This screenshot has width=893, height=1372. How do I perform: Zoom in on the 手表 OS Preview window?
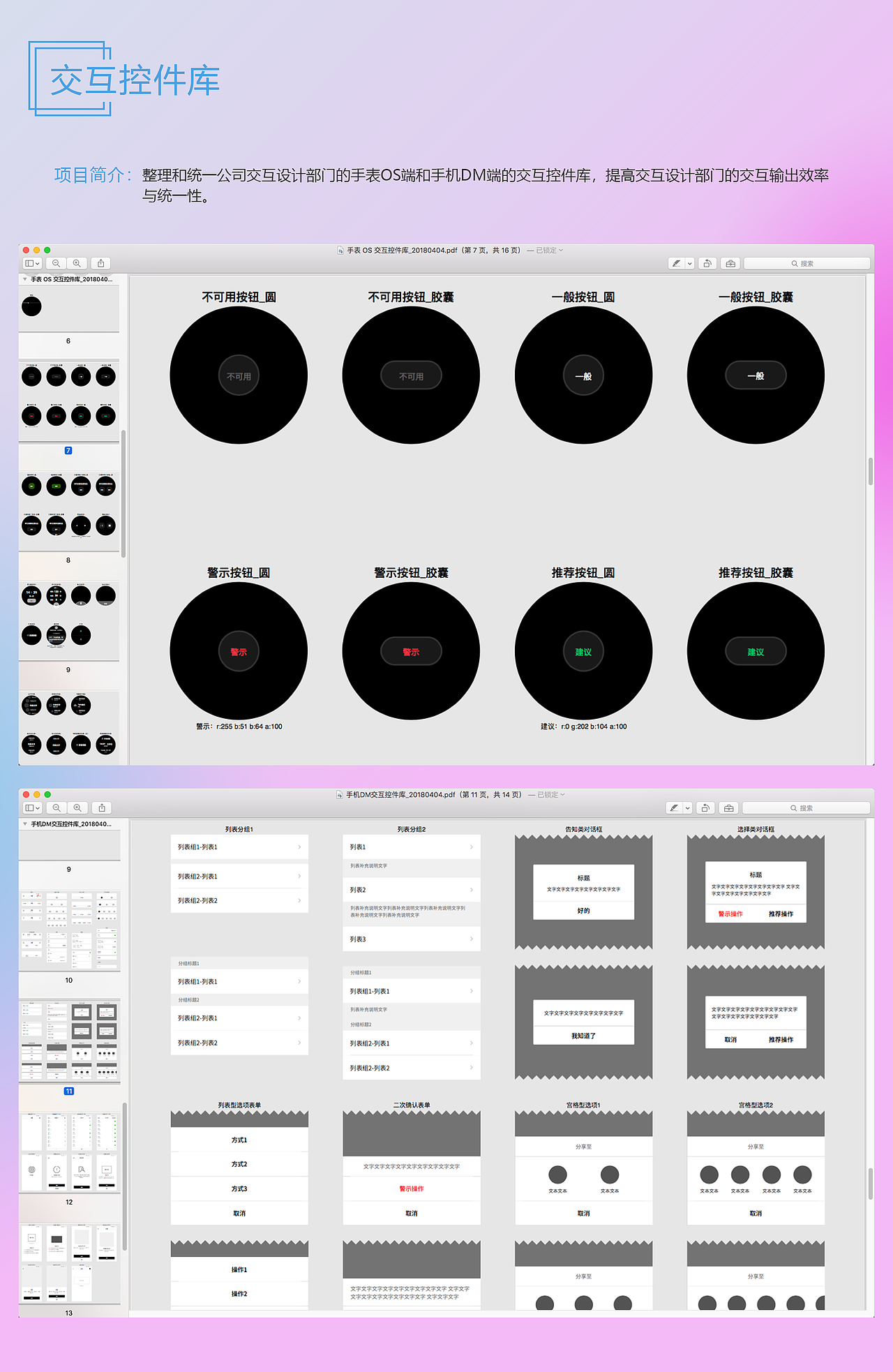(77, 263)
